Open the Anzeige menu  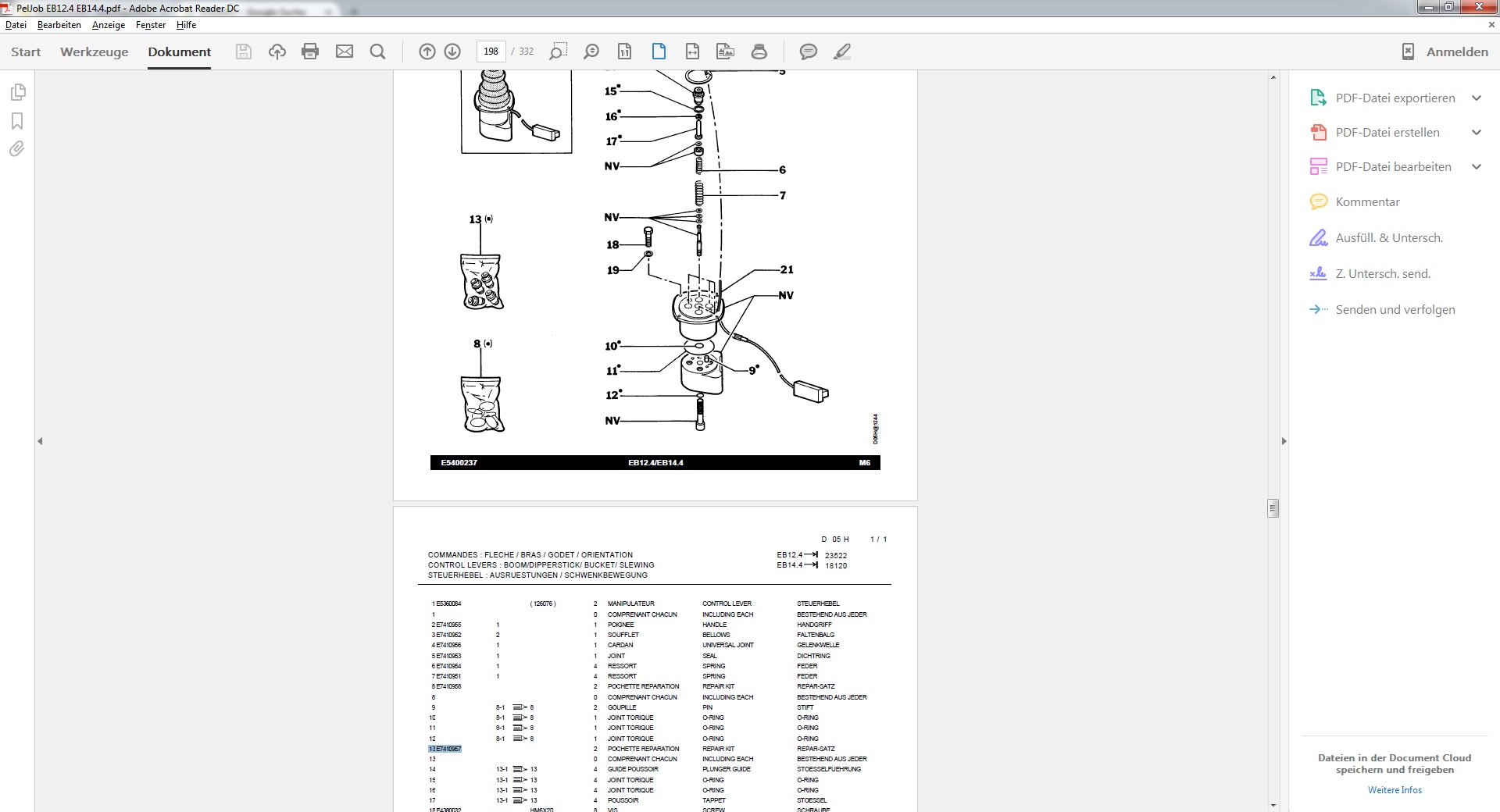(109, 25)
